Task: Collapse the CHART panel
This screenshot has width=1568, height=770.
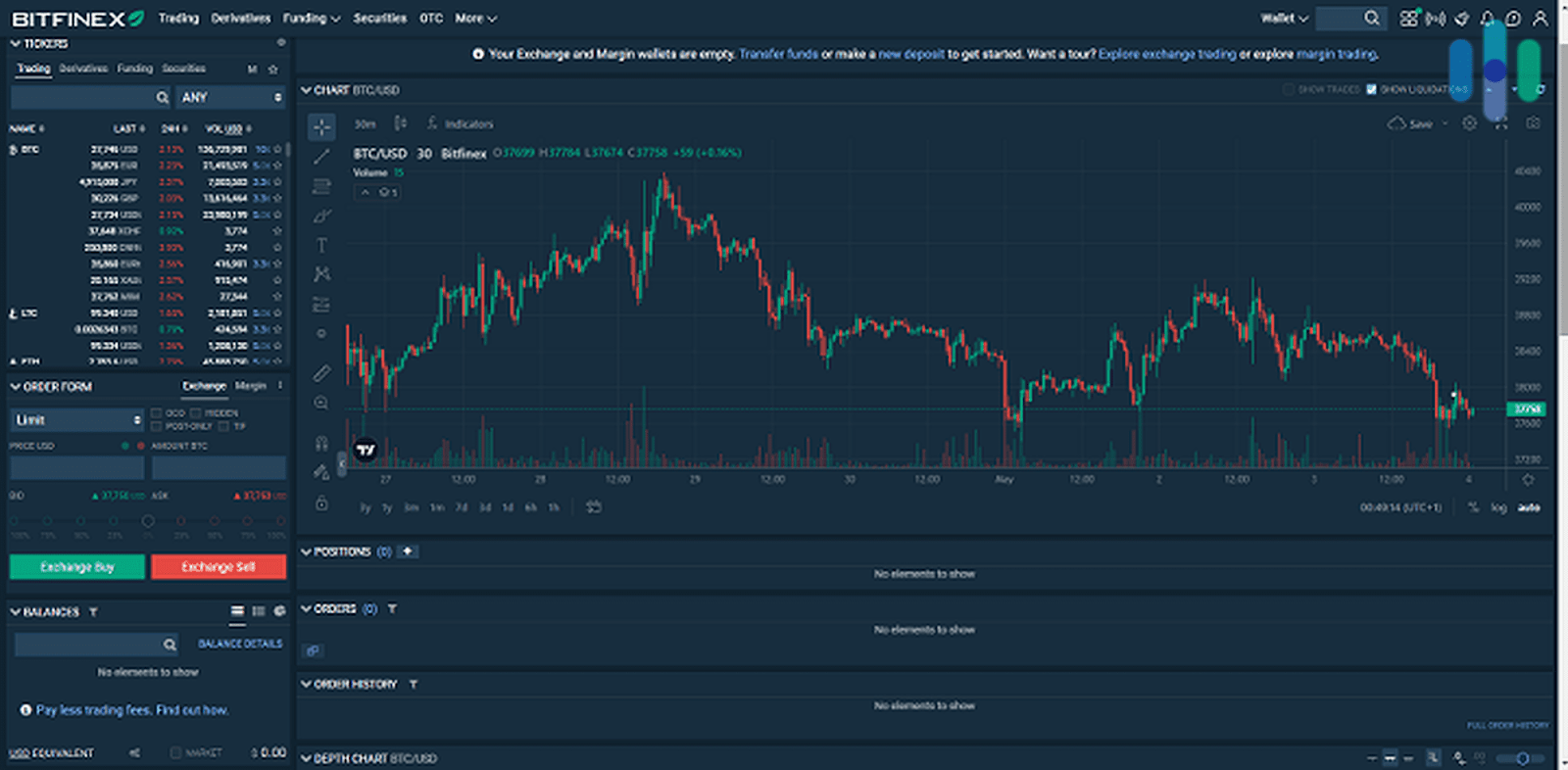Action: tap(306, 90)
